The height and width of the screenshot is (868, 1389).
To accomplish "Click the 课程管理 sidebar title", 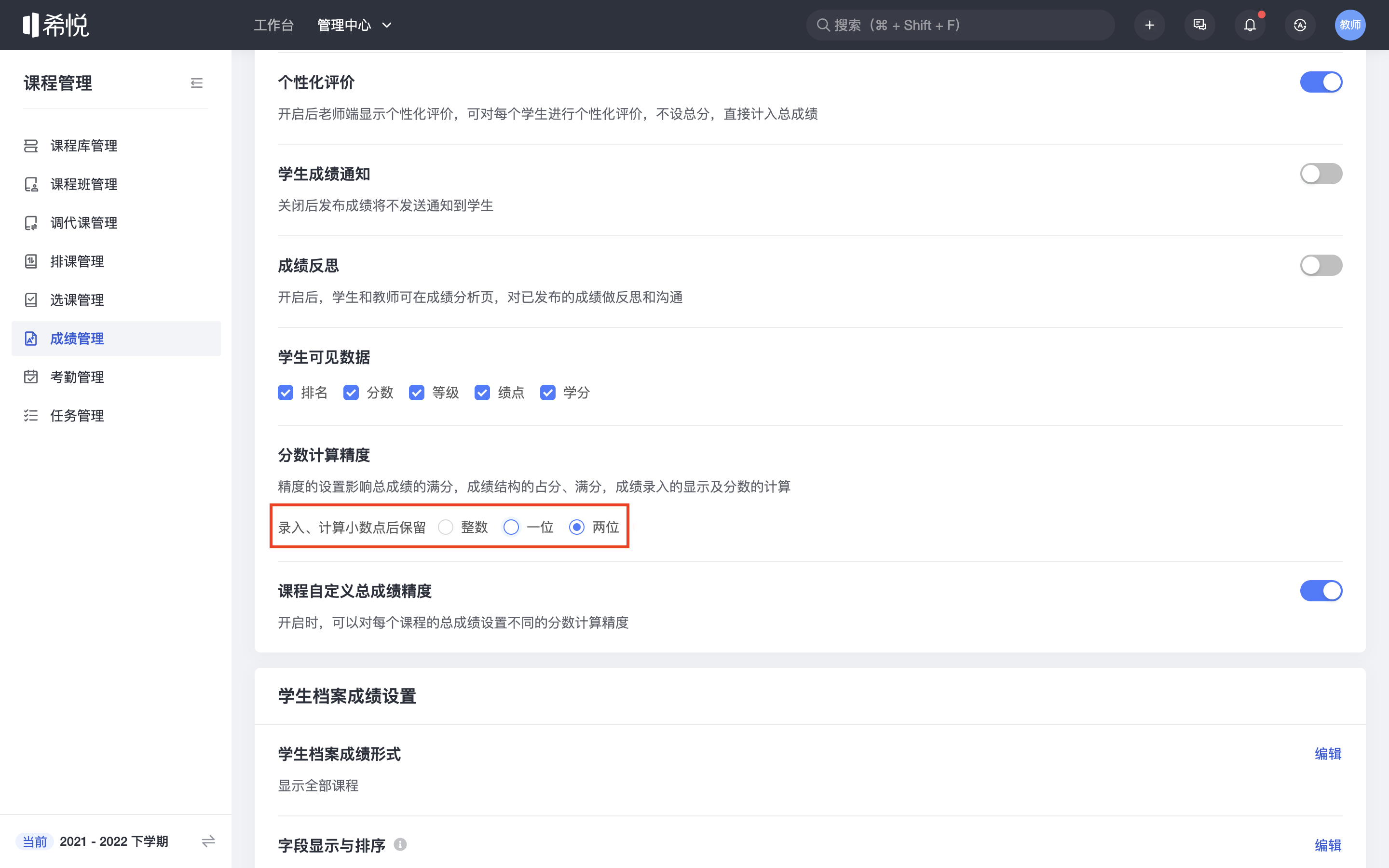I will (x=57, y=83).
